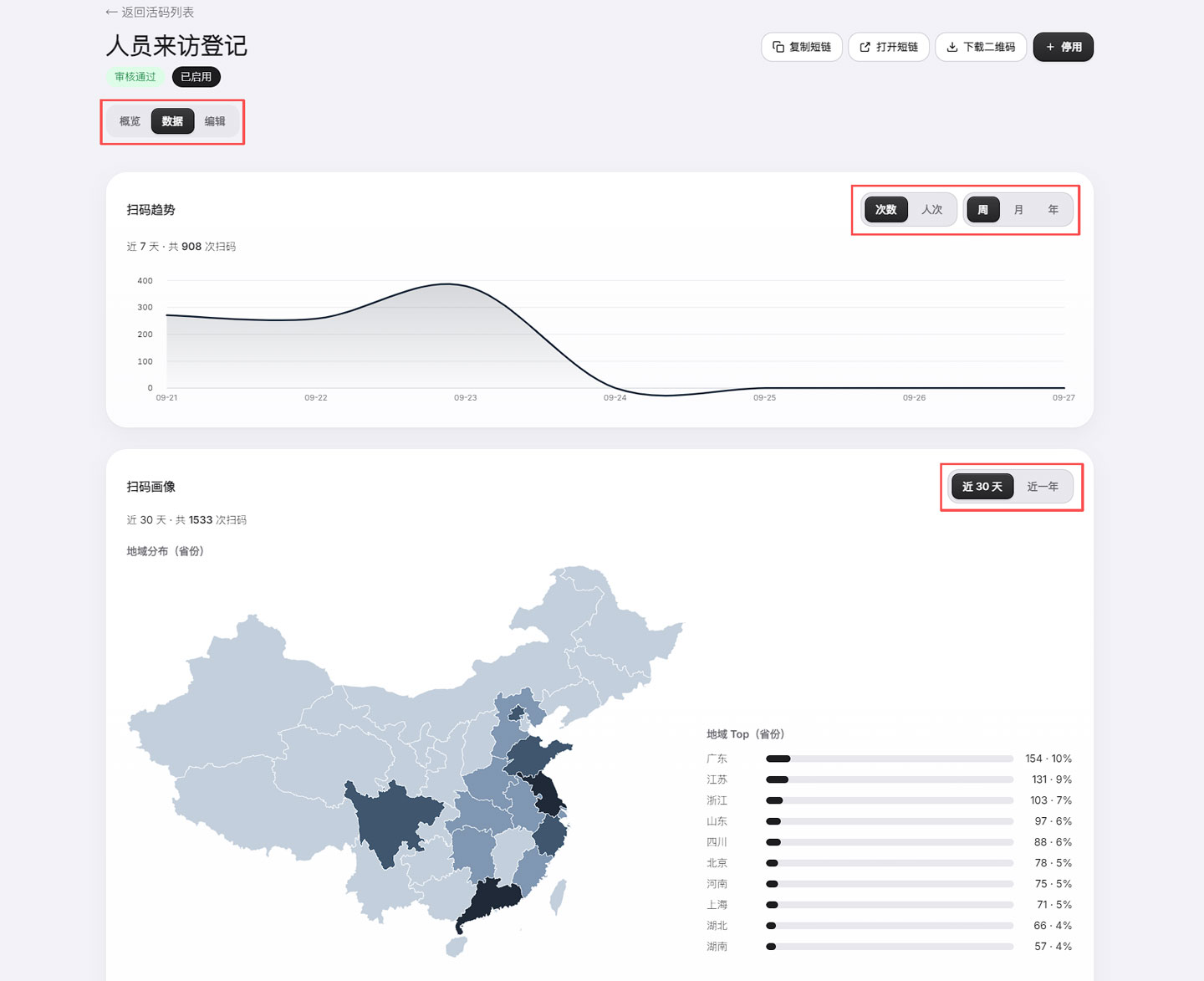Viewport: 1204px width, 981px height.
Task: Click the 扫码趋势 section heading
Action: point(150,210)
